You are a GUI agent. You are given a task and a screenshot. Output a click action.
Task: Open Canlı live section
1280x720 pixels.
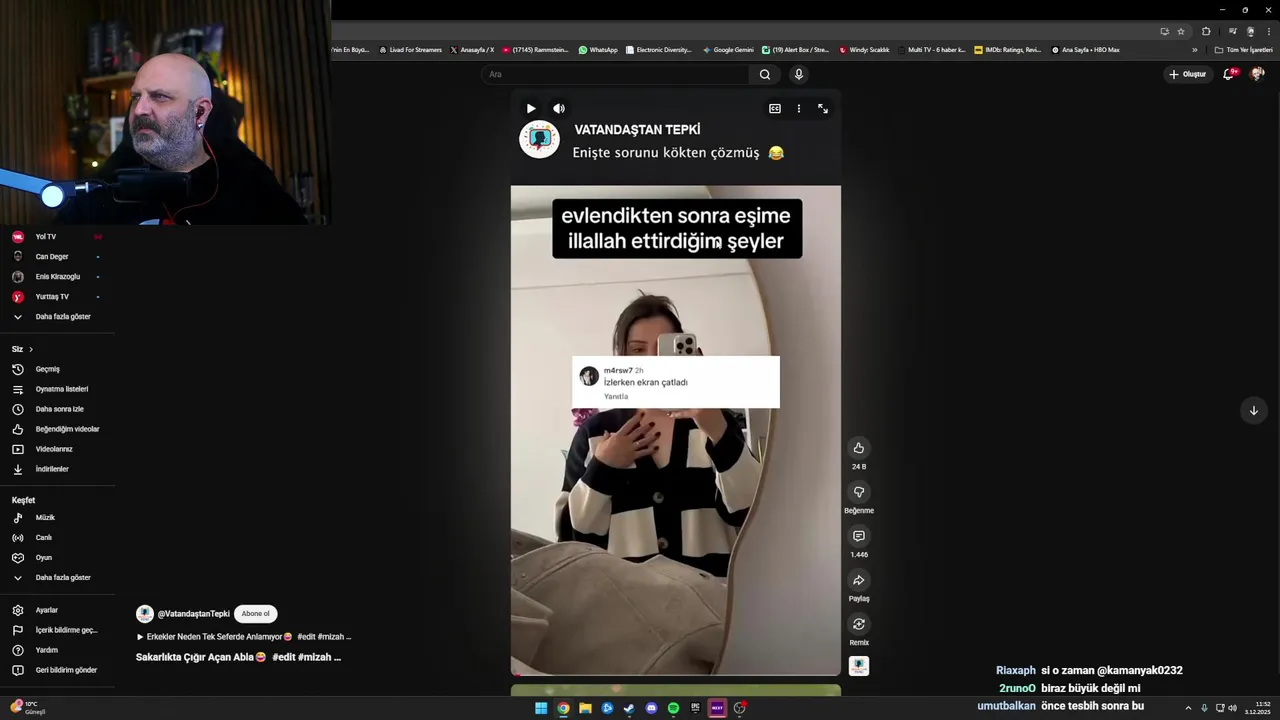[x=58, y=538]
